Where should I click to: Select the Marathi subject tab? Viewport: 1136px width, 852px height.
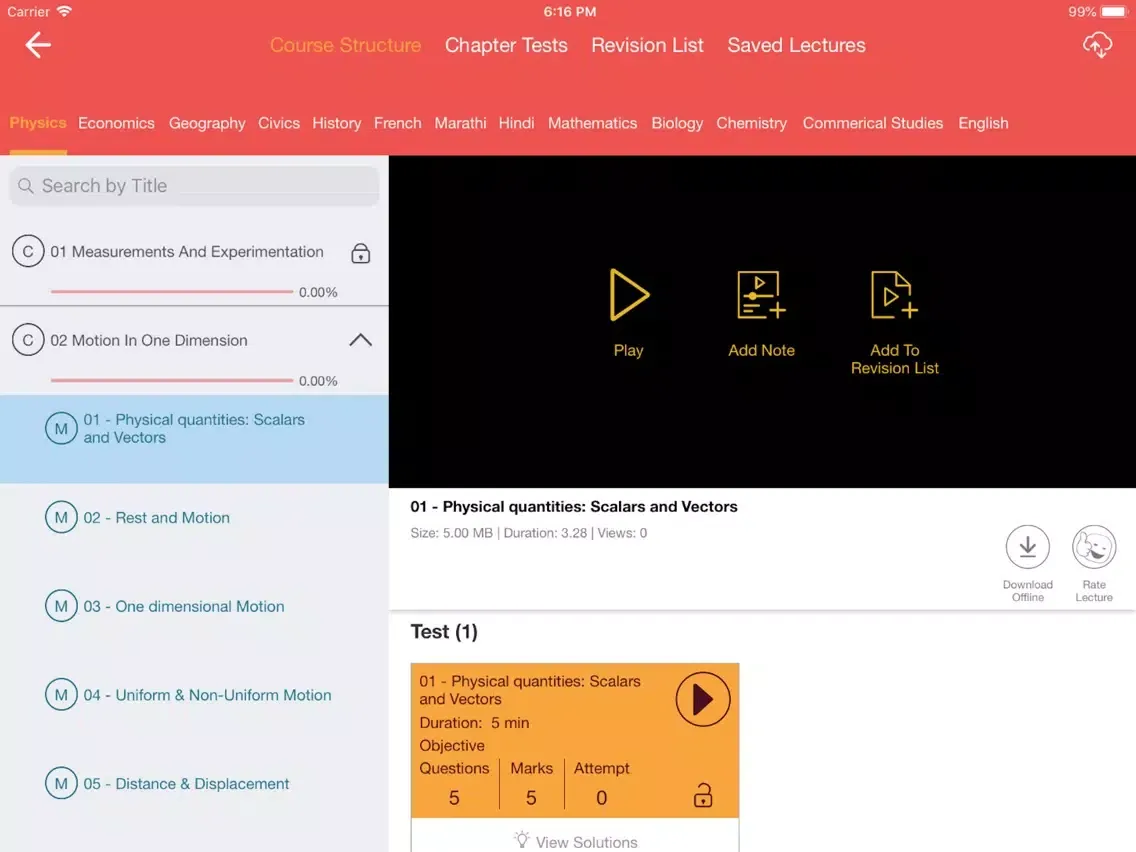[460, 123]
